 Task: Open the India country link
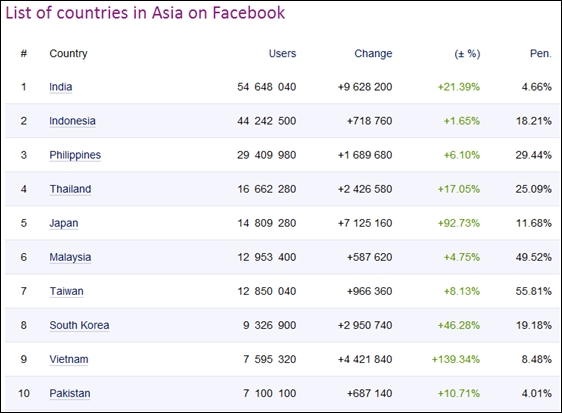pyautogui.click(x=61, y=87)
